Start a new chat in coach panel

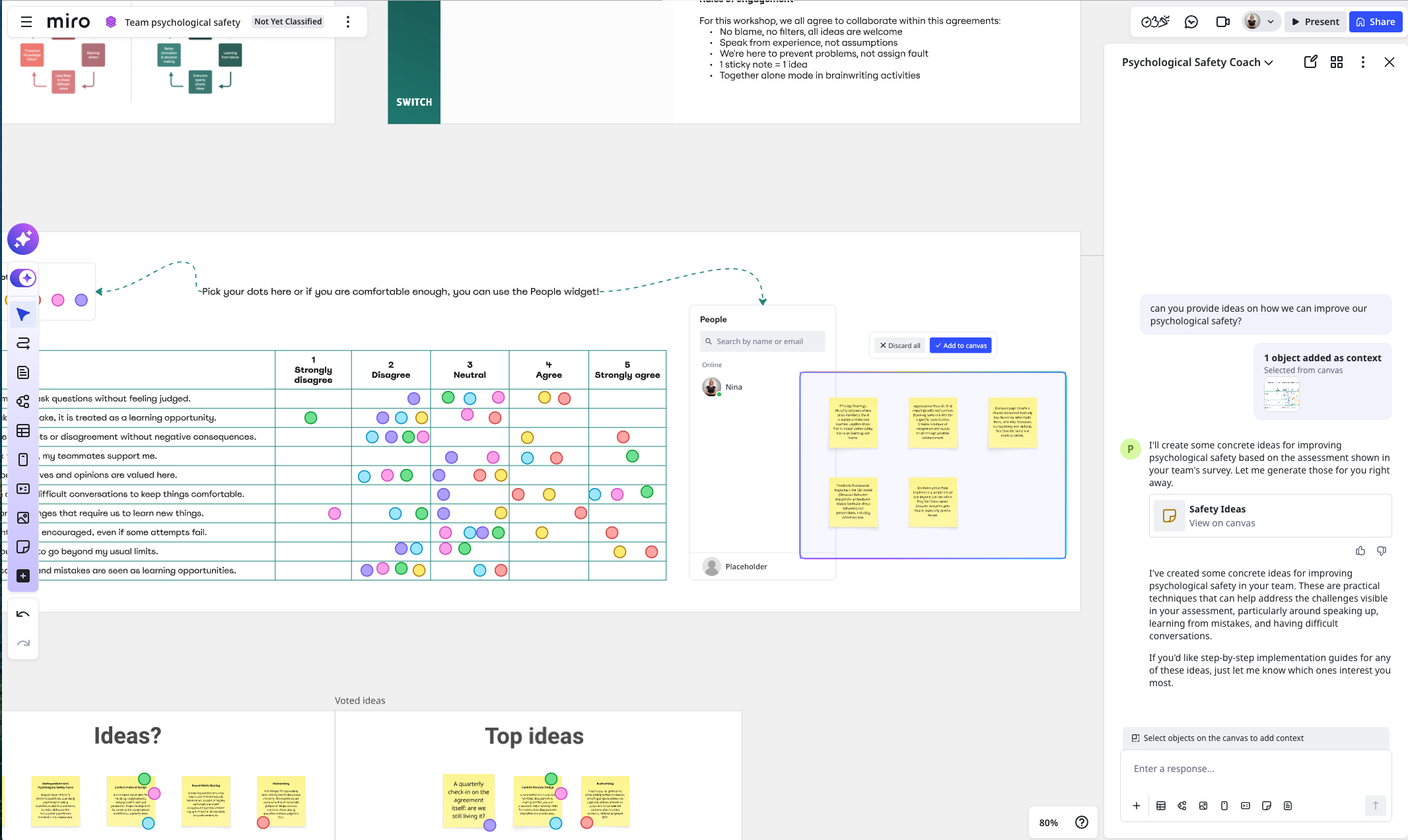point(1310,62)
